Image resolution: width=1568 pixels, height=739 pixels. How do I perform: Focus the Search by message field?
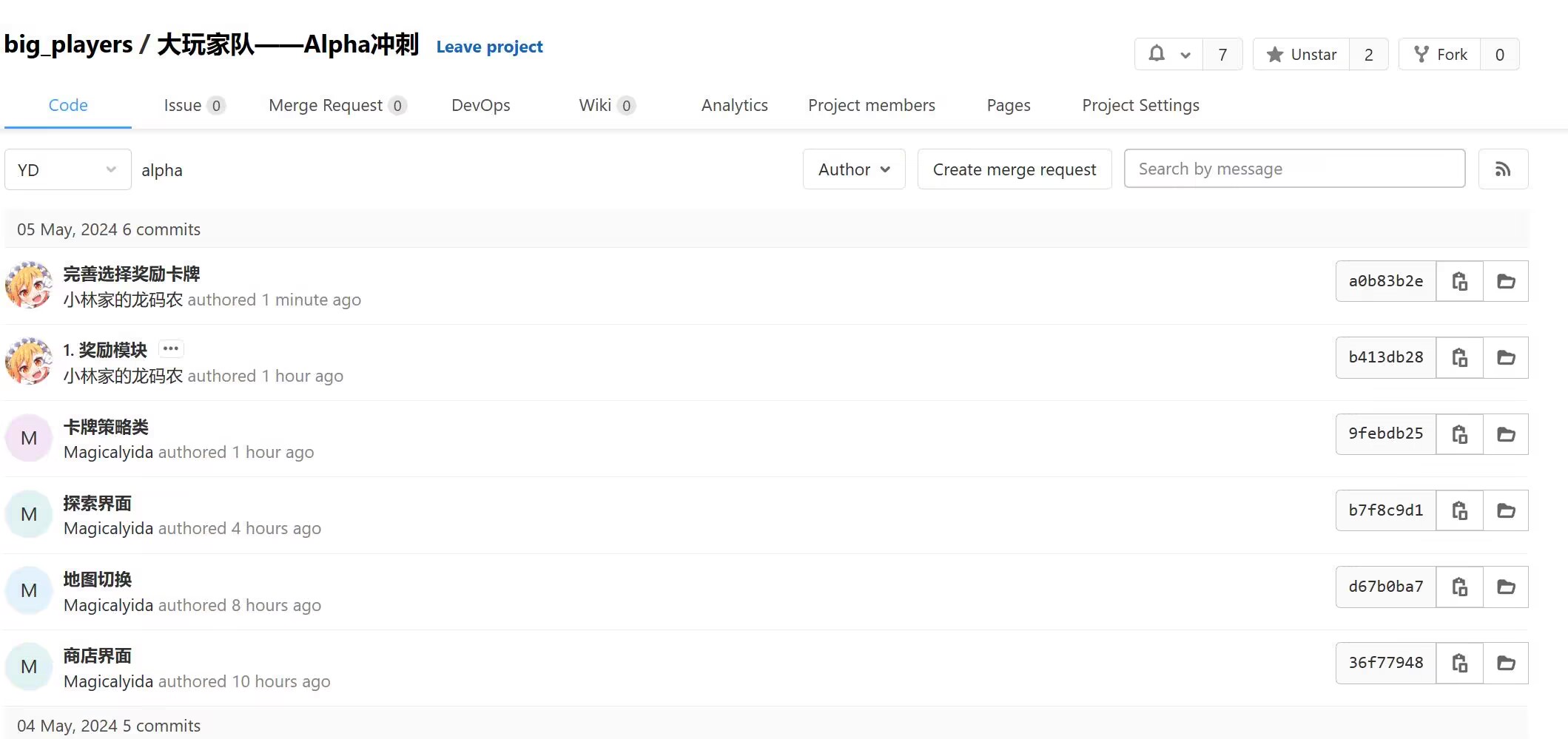pos(1294,169)
